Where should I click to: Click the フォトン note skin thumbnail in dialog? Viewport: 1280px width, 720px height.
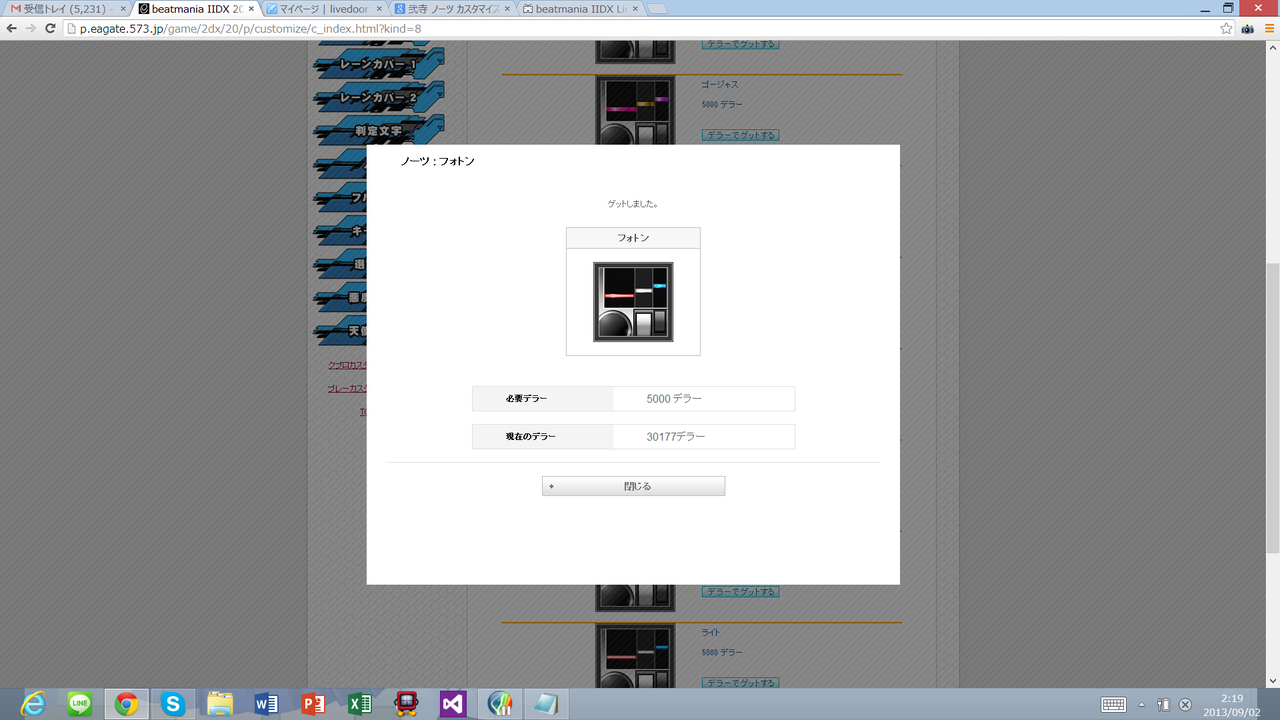[x=633, y=302]
